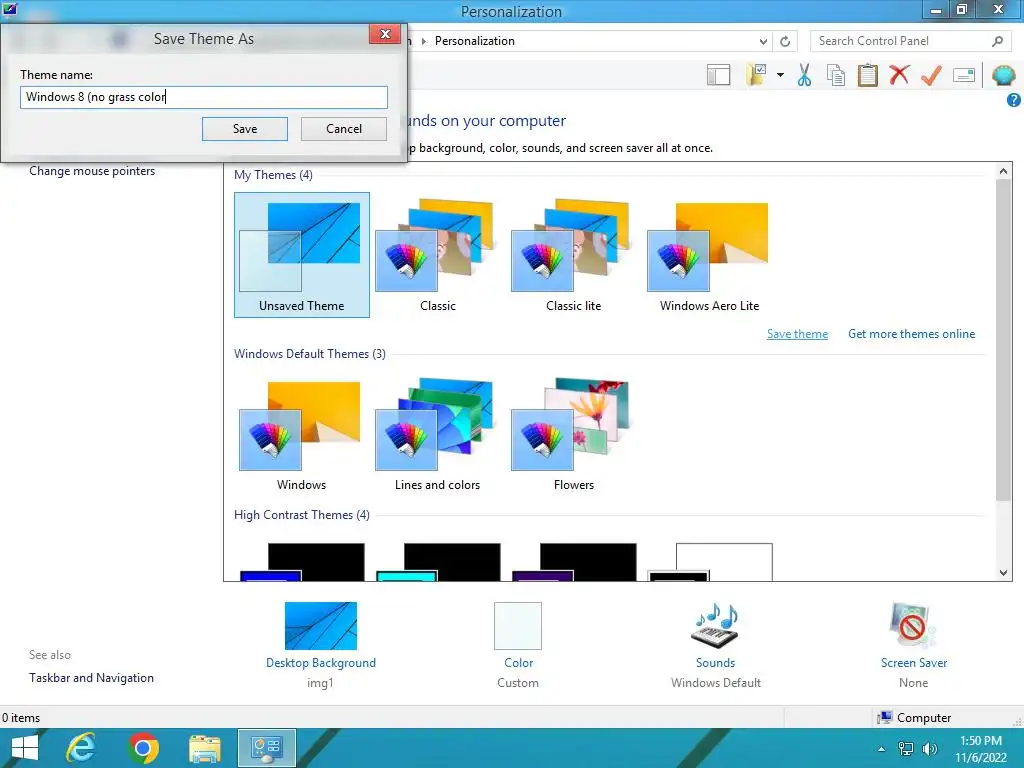Open Taskbar and Navigation link
This screenshot has height=768, width=1024.
[91, 678]
